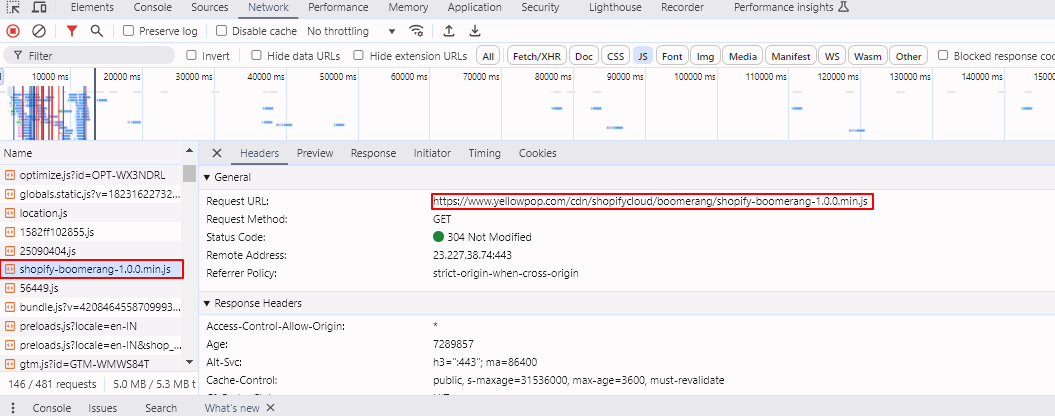Click the export HAR download icon
Image resolution: width=1055 pixels, height=416 pixels.
click(475, 31)
